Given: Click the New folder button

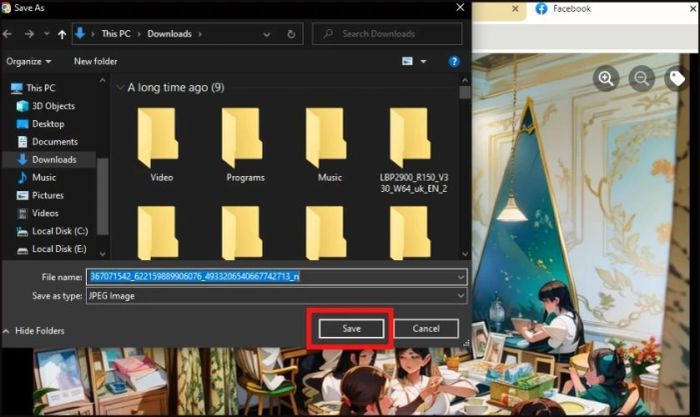Looking at the screenshot, I should click(x=95, y=61).
